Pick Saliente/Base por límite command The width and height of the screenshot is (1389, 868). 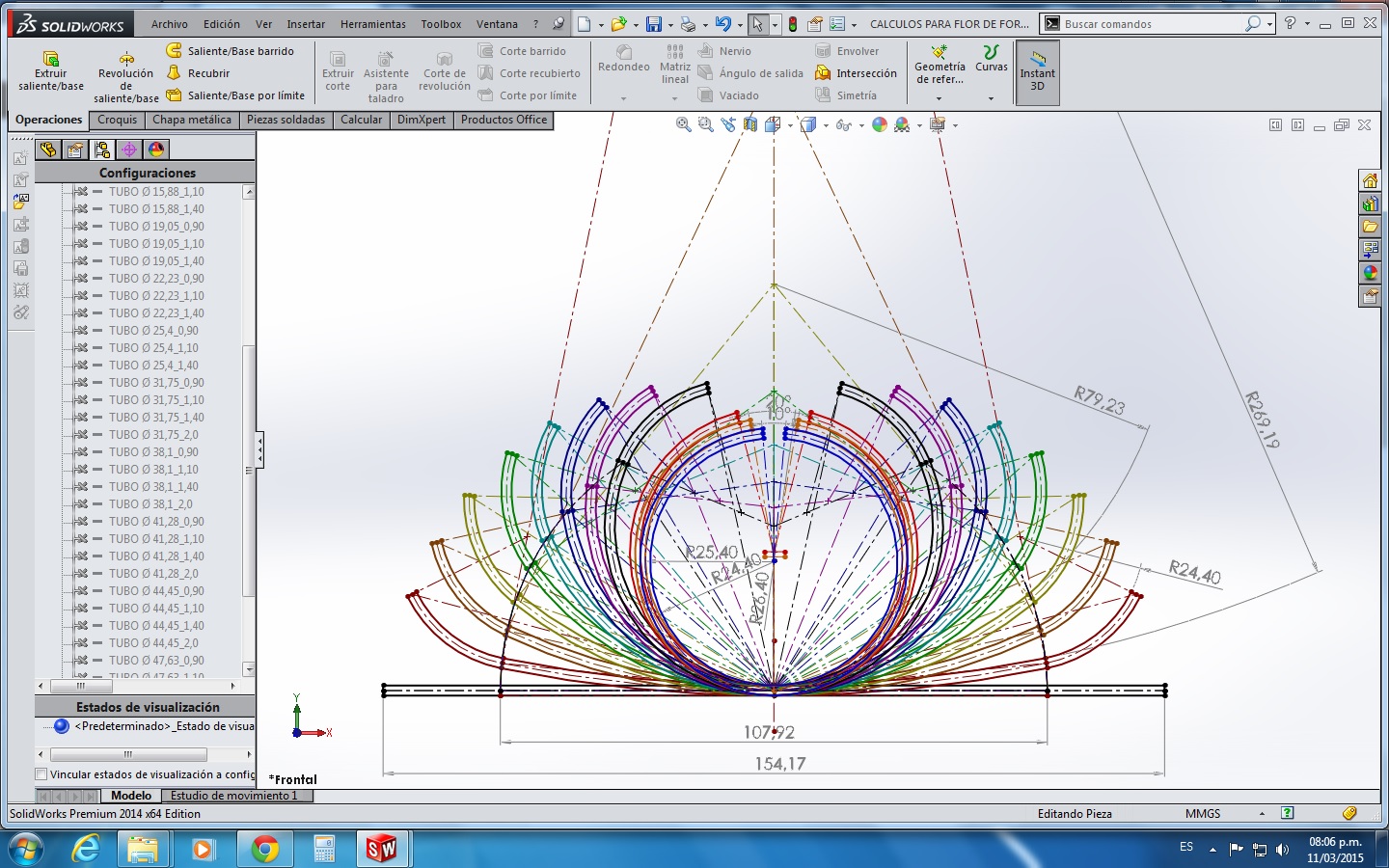coord(235,95)
